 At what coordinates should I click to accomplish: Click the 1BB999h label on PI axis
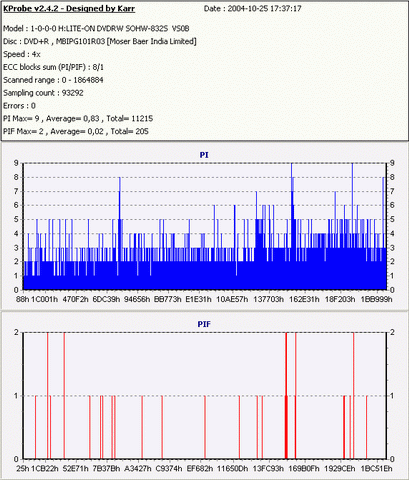[376, 299]
